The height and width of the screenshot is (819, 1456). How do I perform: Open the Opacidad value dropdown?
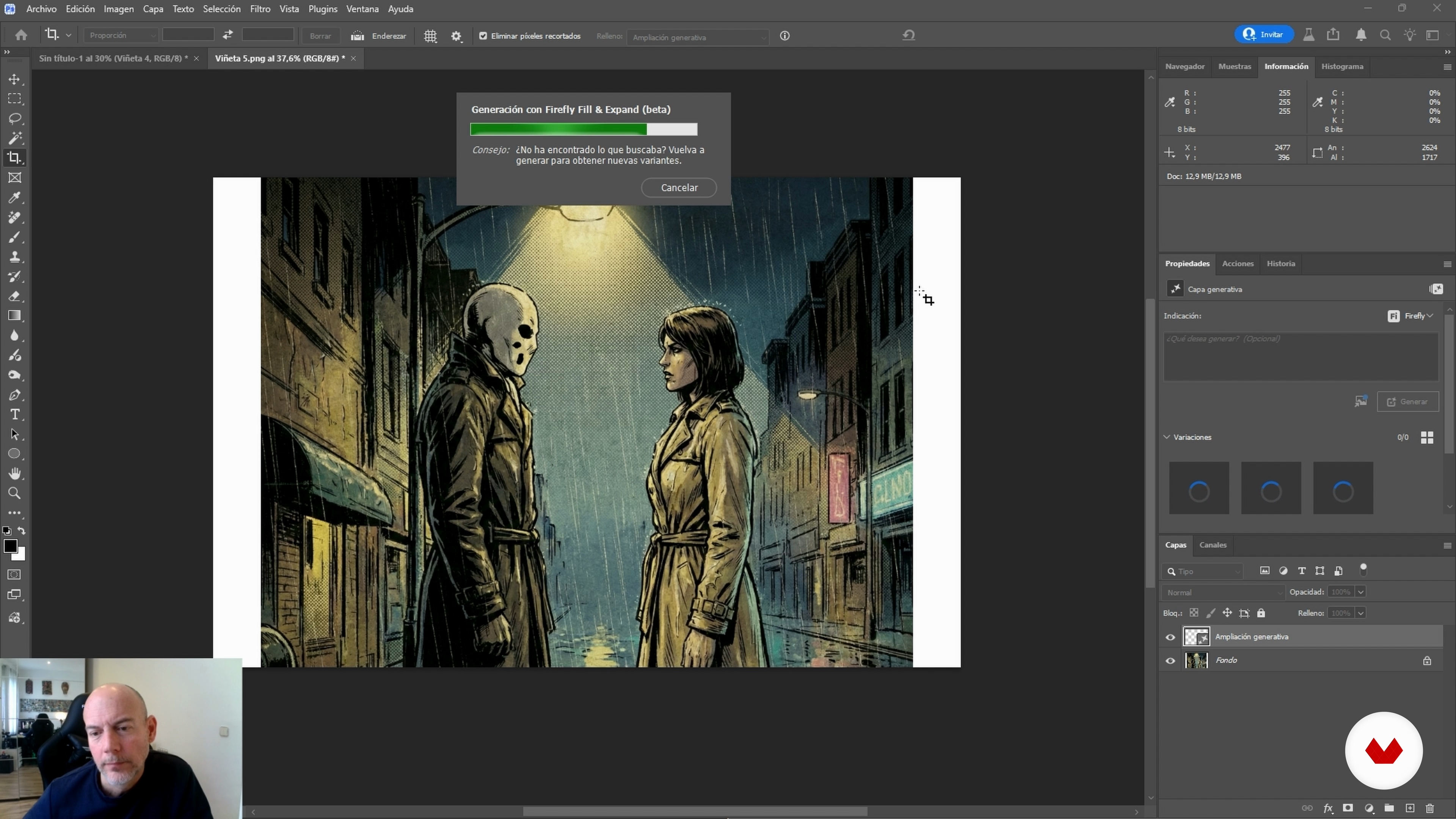1360,592
